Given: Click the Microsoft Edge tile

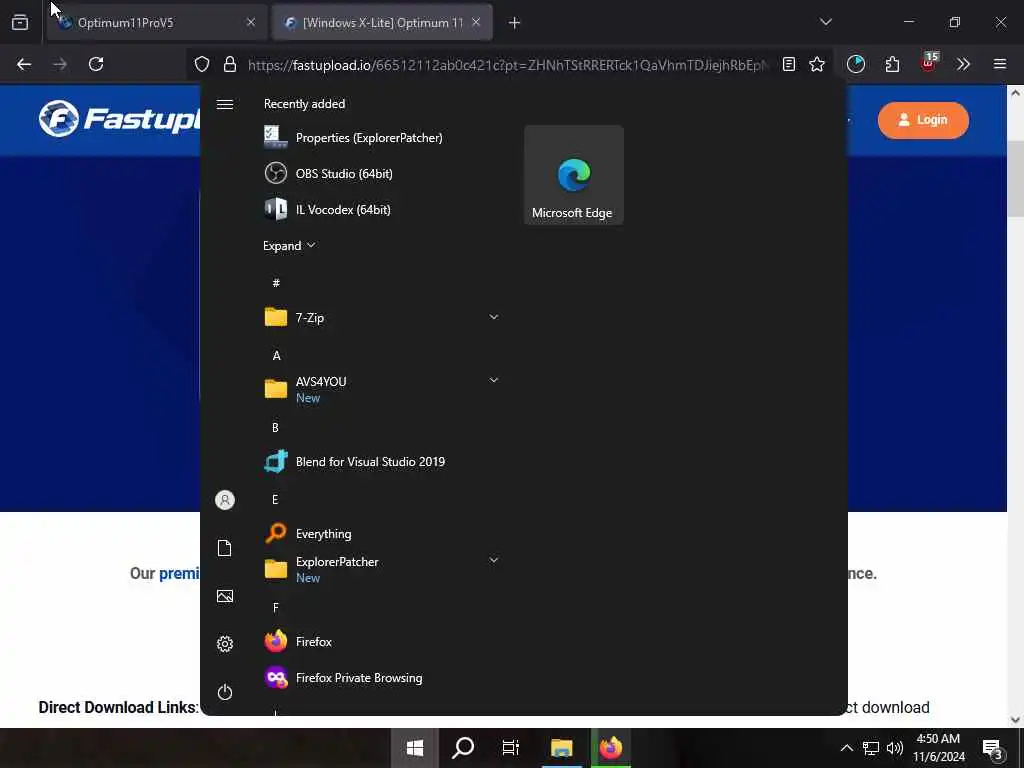Looking at the screenshot, I should [x=573, y=175].
